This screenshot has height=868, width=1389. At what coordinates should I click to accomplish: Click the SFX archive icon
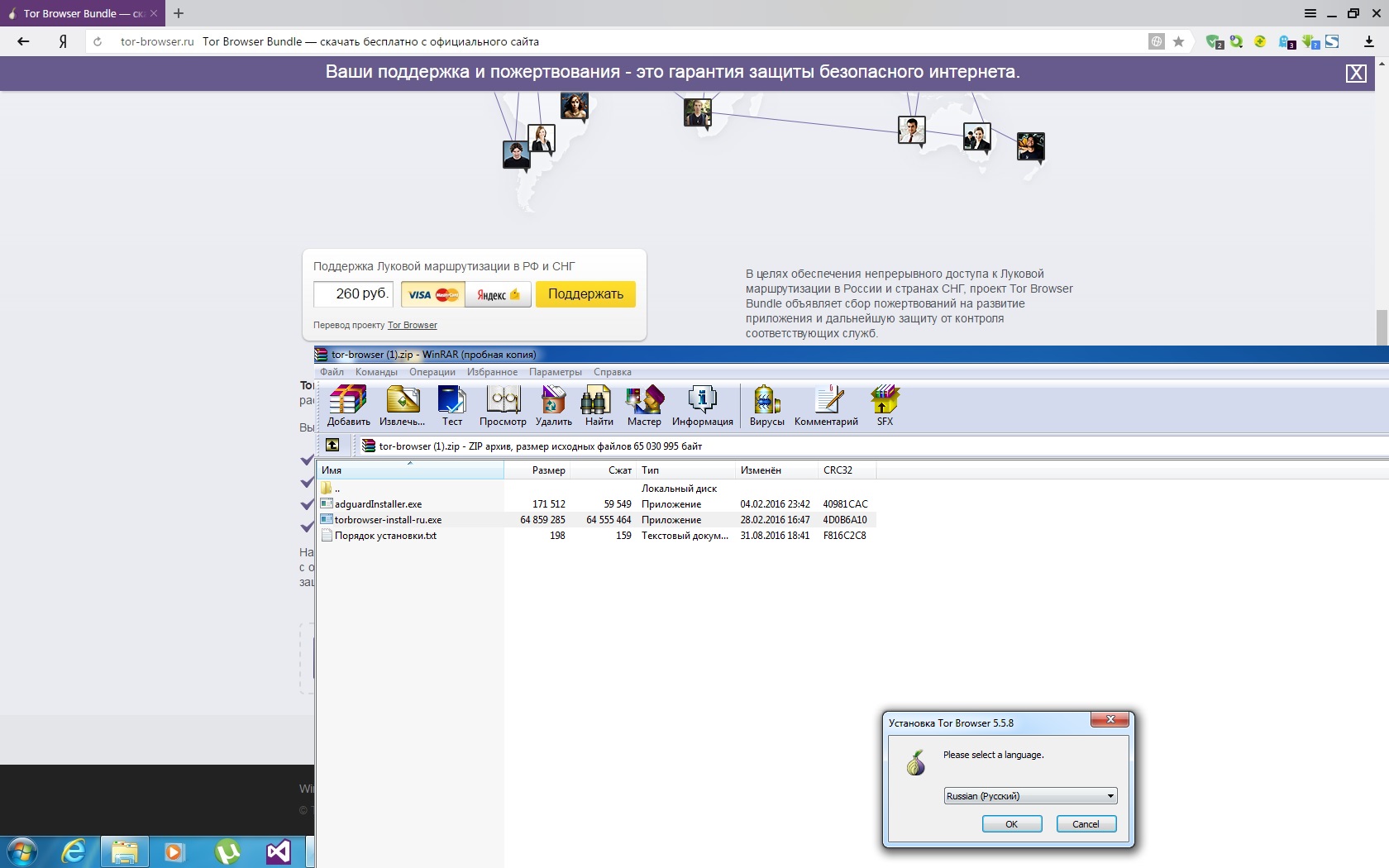click(x=885, y=405)
